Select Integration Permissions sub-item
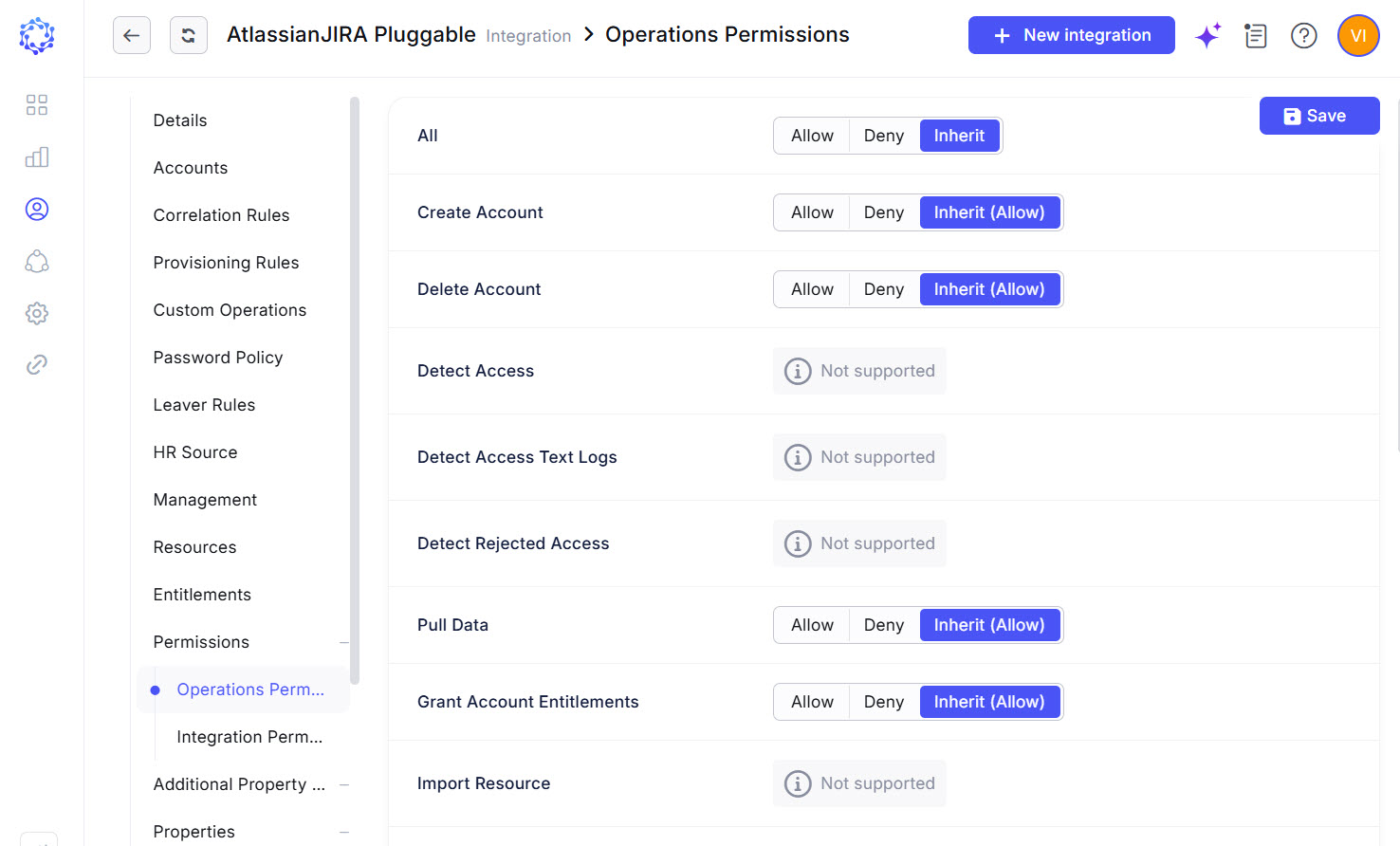Image resolution: width=1400 pixels, height=846 pixels. (x=249, y=737)
